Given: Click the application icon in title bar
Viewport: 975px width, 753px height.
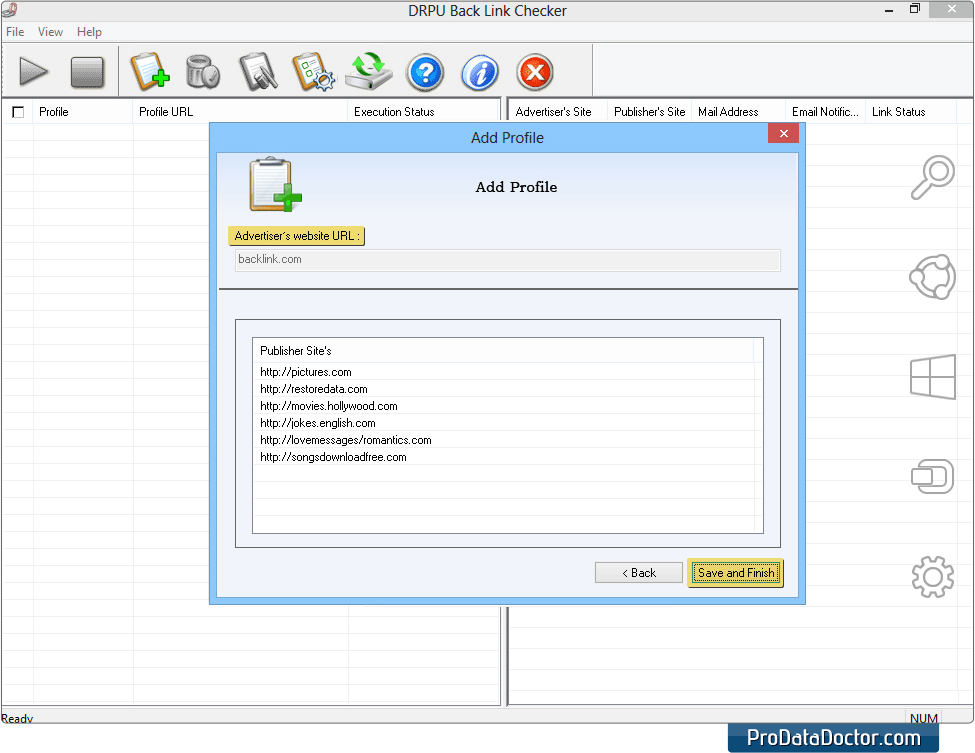Looking at the screenshot, I should (x=9, y=9).
